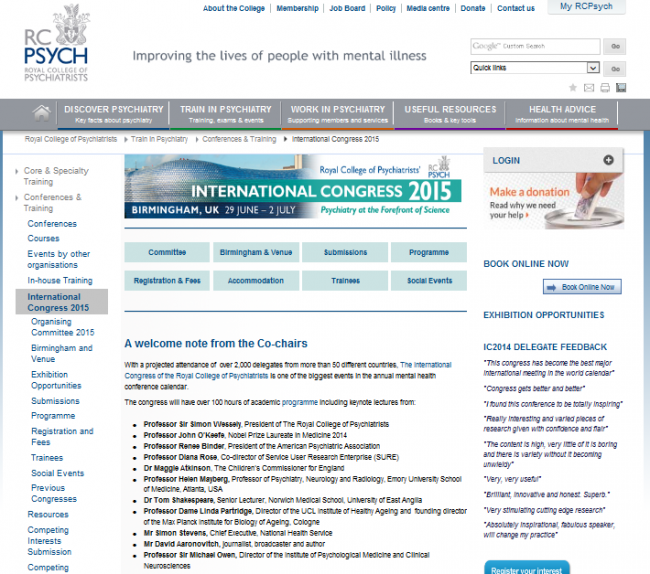The image size is (650, 574).
Task: Select the Programme tab
Action: tap(428, 252)
